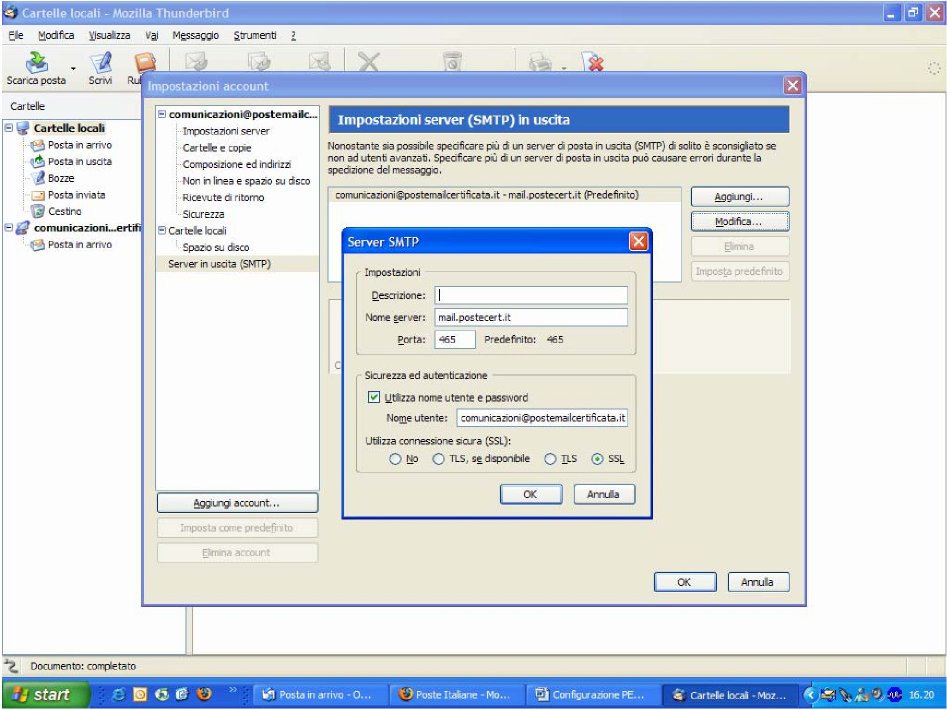Select TLS, se disponibile radio
The height and width of the screenshot is (710, 947).
(x=438, y=459)
